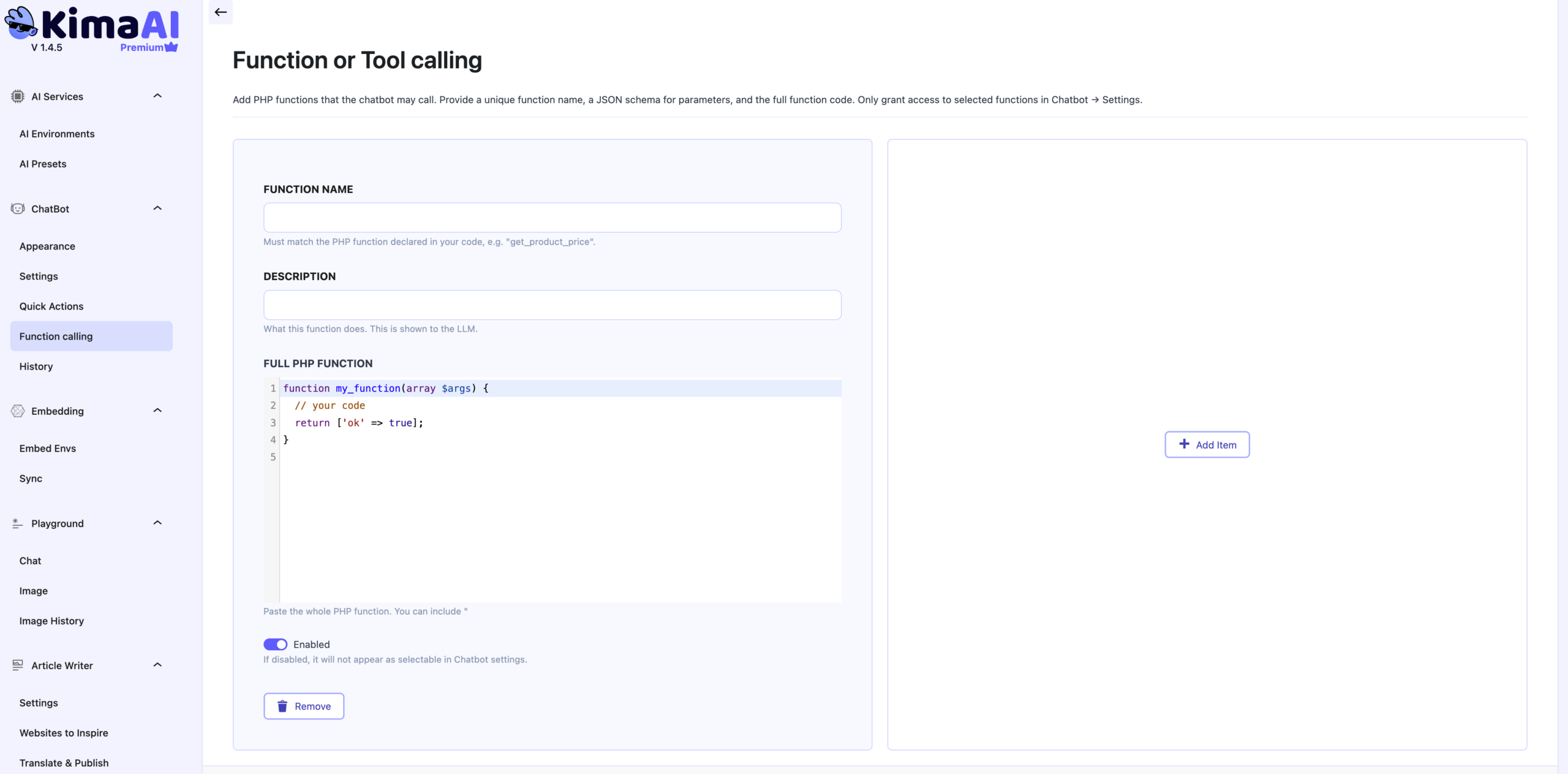Select Quick Actions in the sidebar
1568x774 pixels.
pos(51,306)
